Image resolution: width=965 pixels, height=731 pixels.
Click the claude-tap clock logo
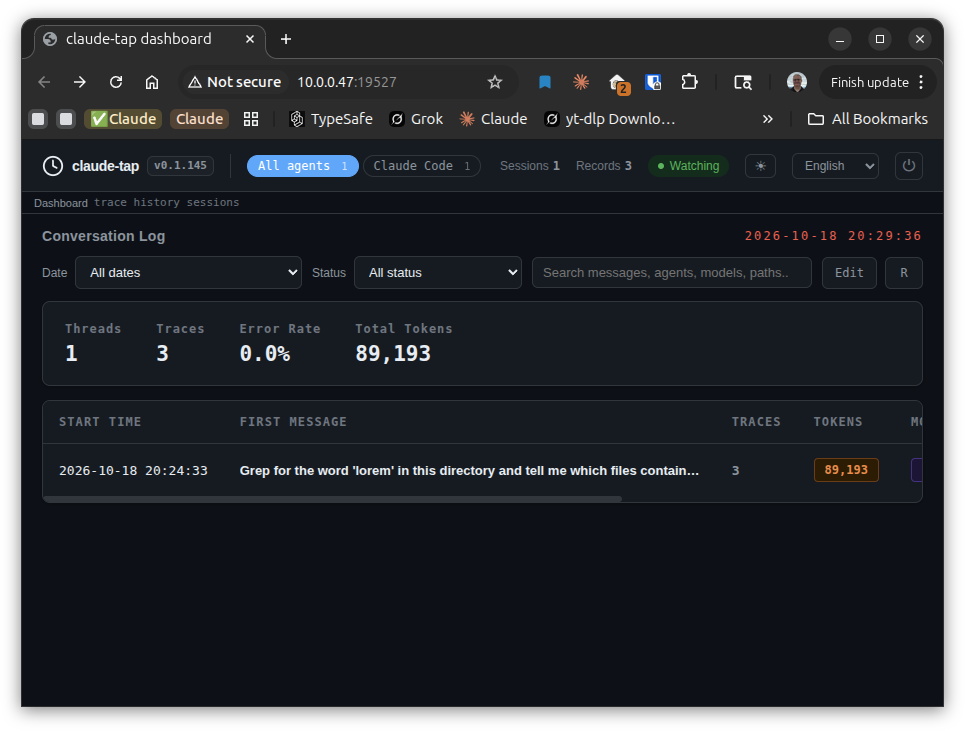pyautogui.click(x=53, y=166)
